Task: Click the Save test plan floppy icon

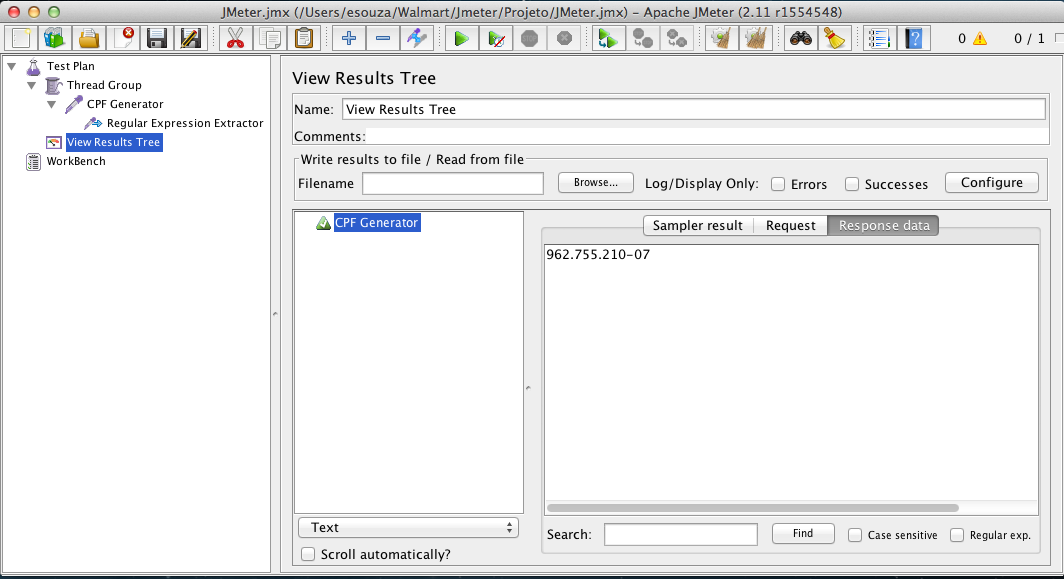Action: [157, 38]
